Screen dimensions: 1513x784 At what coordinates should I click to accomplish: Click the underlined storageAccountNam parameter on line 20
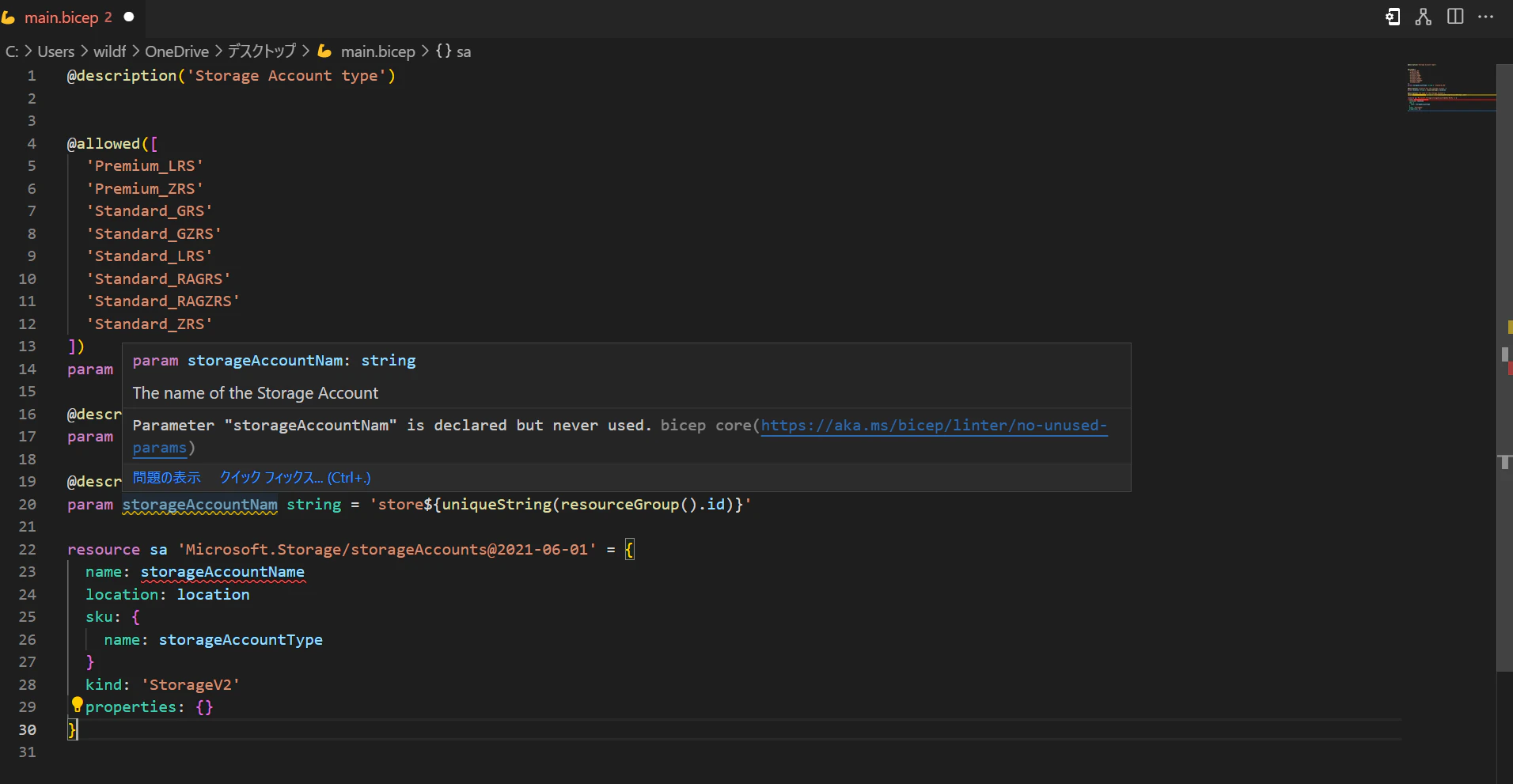pyautogui.click(x=200, y=505)
